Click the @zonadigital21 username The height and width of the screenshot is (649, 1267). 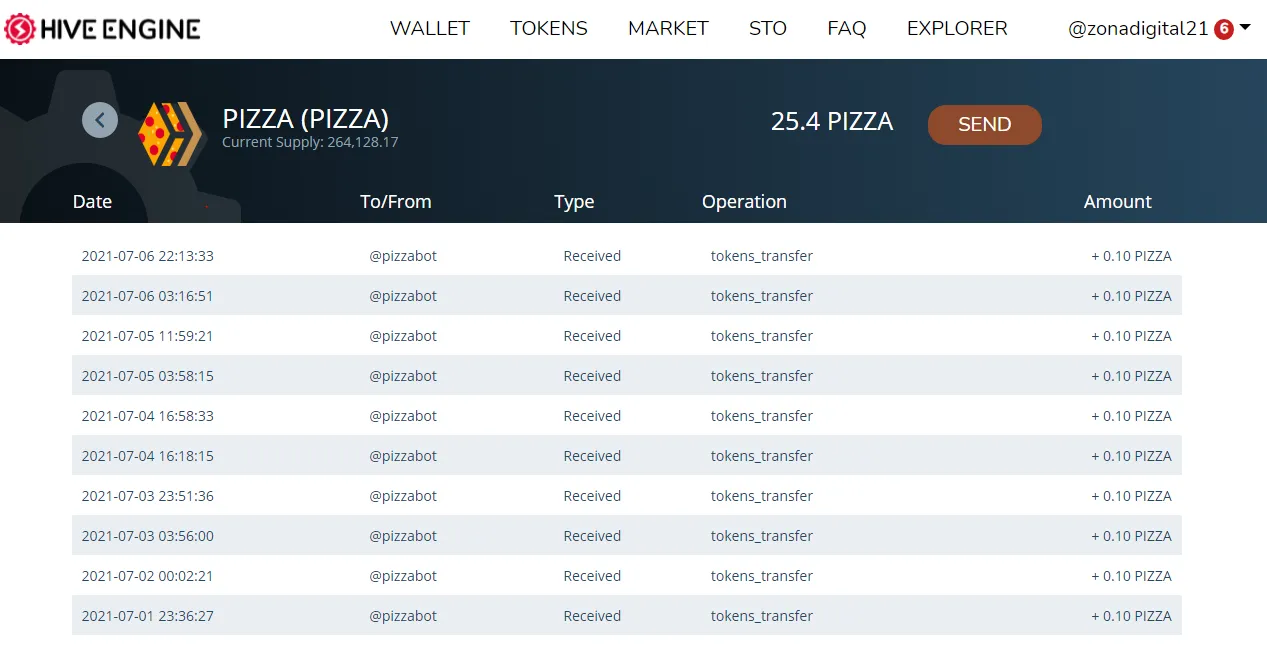coord(1139,29)
